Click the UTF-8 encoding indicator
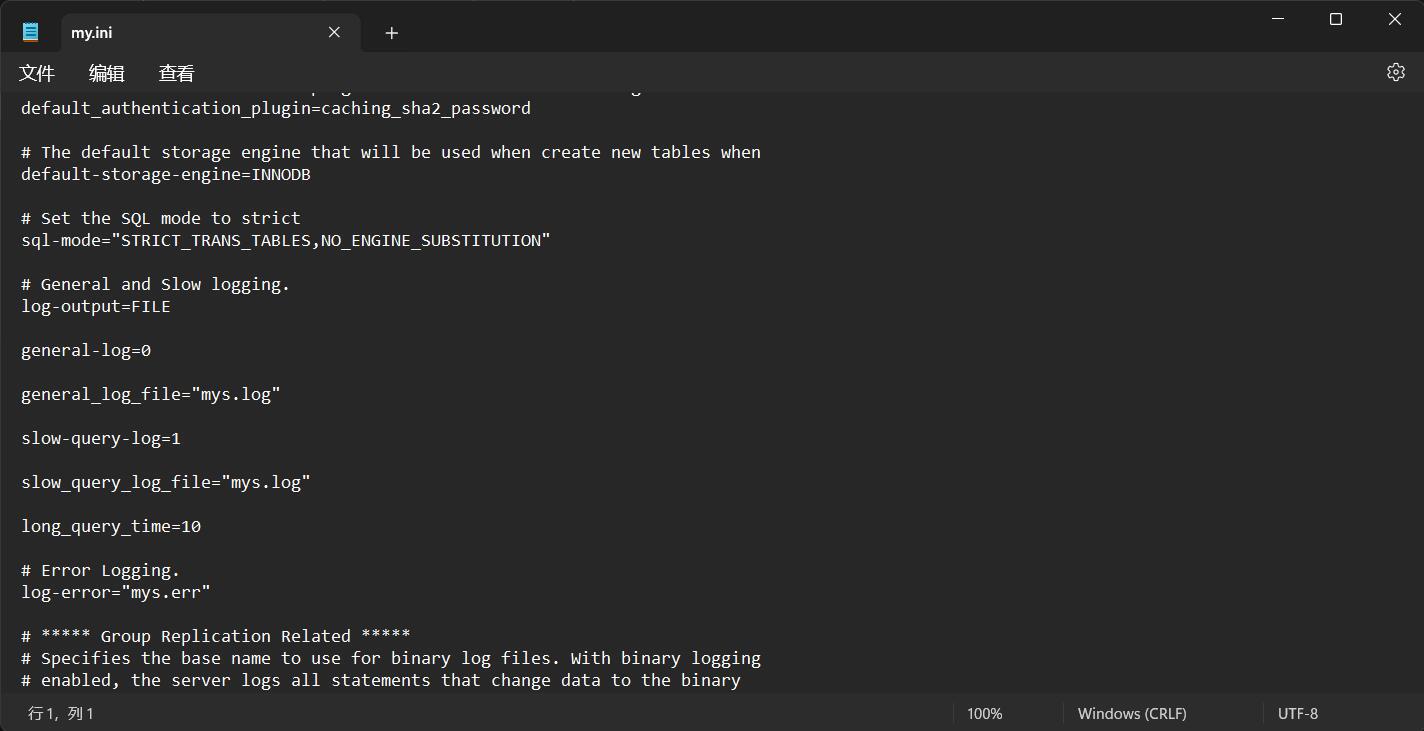This screenshot has width=1424, height=731. click(x=1298, y=713)
